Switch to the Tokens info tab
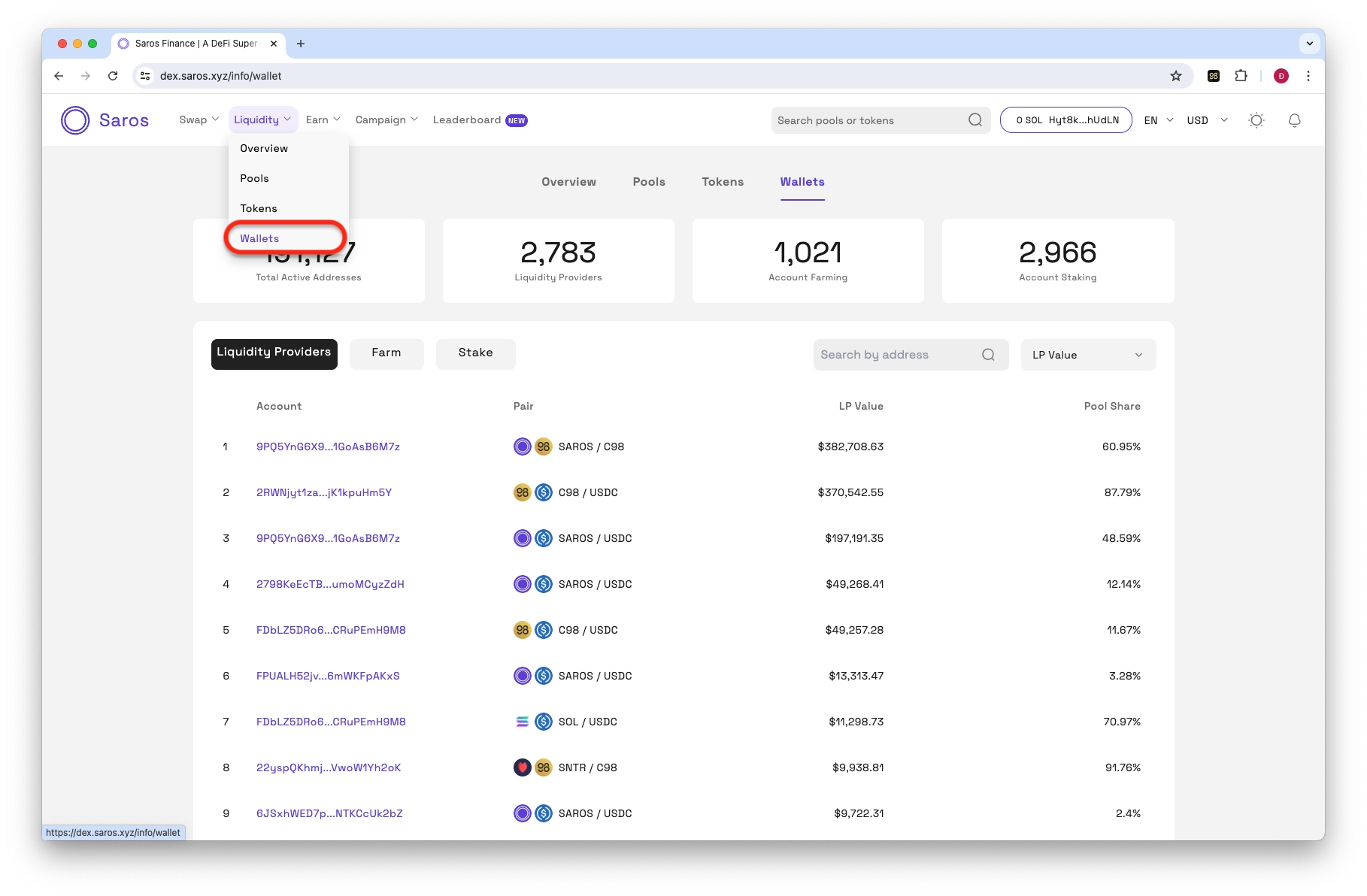 click(x=723, y=182)
